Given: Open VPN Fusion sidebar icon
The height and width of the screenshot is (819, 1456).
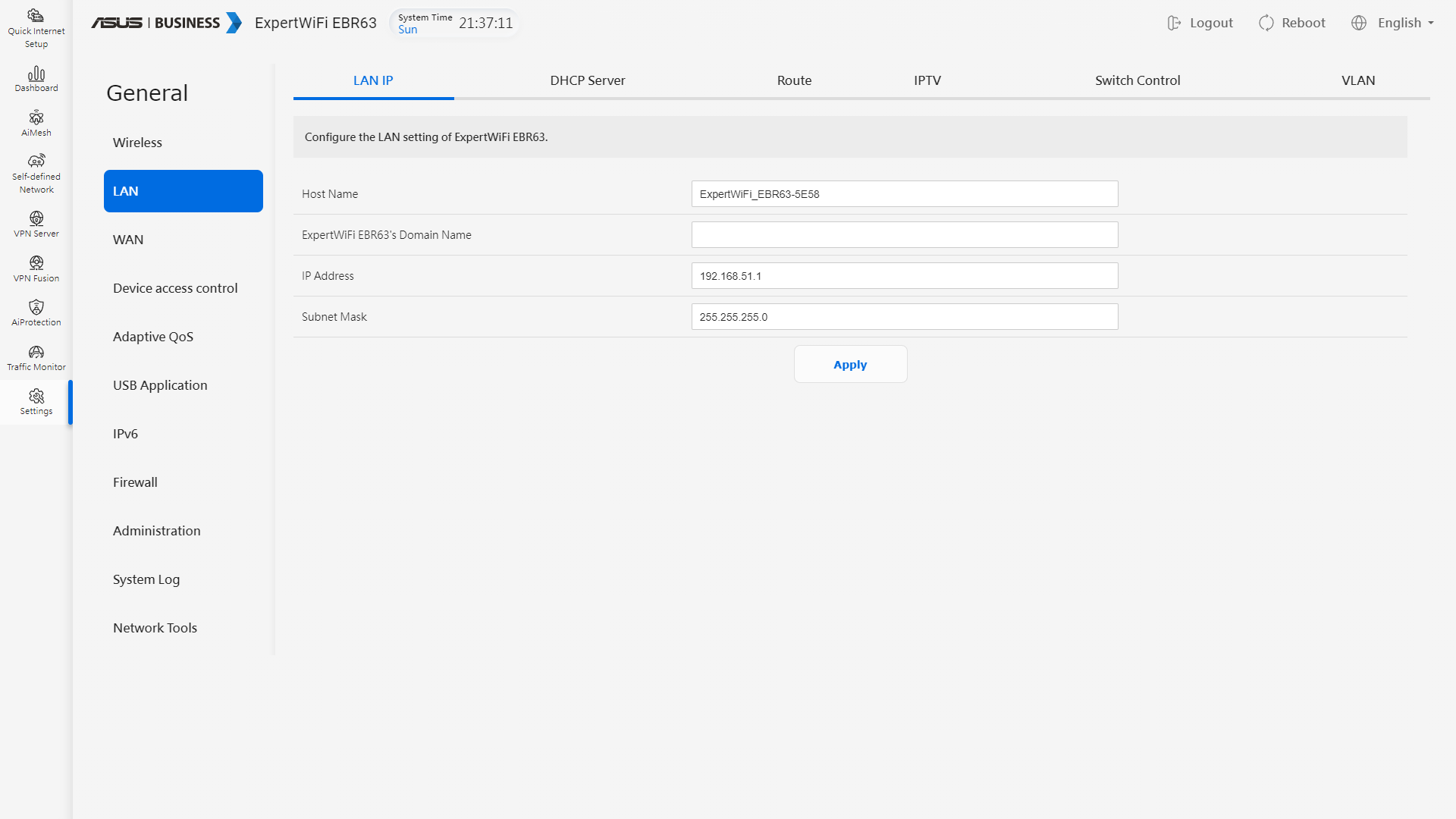Looking at the screenshot, I should (x=36, y=263).
